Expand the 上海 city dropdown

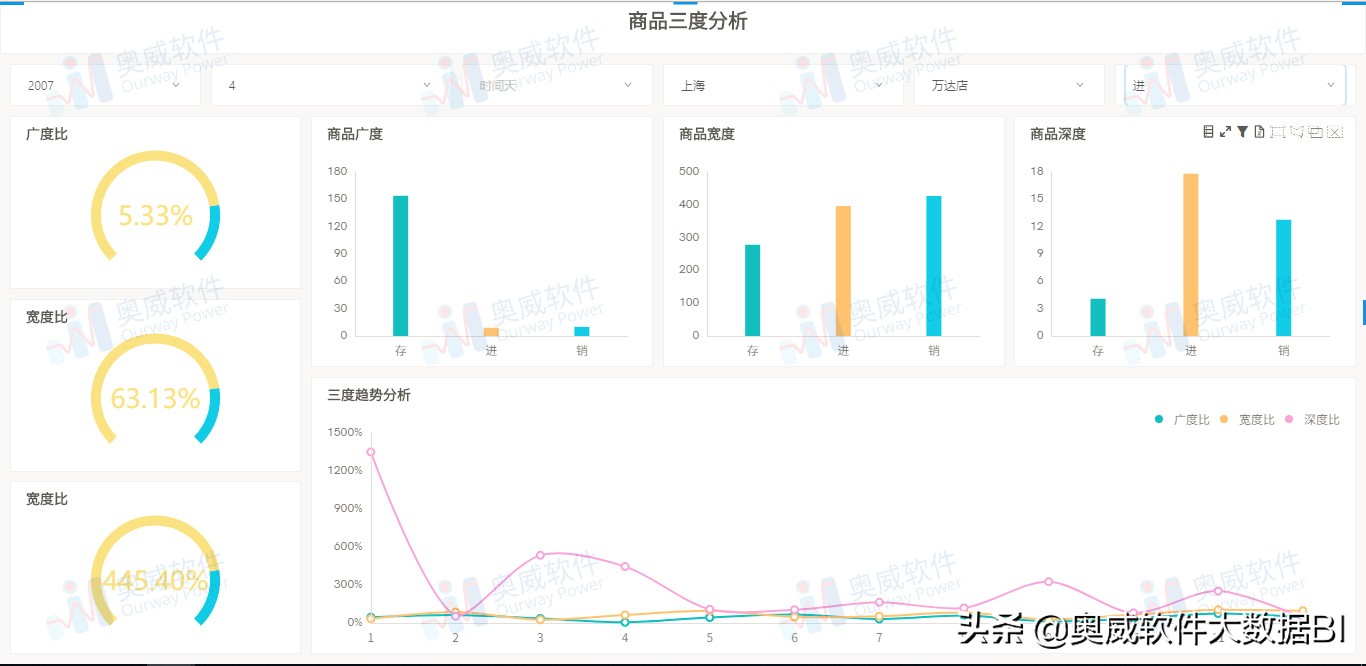point(783,85)
